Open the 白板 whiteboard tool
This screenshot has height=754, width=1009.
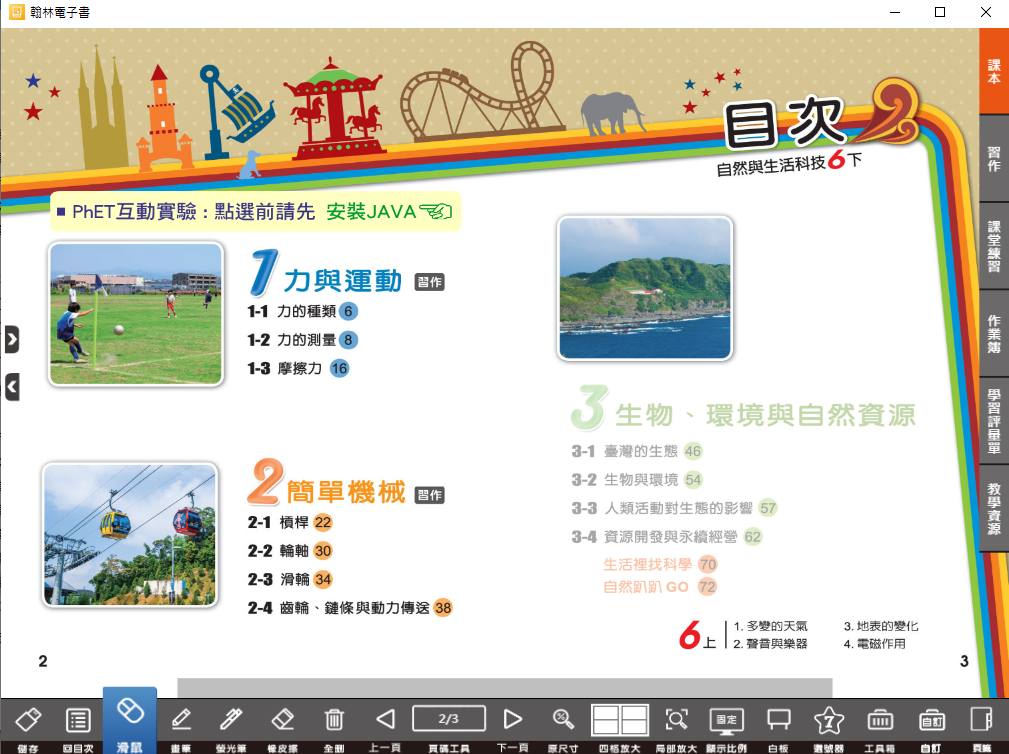click(x=778, y=720)
